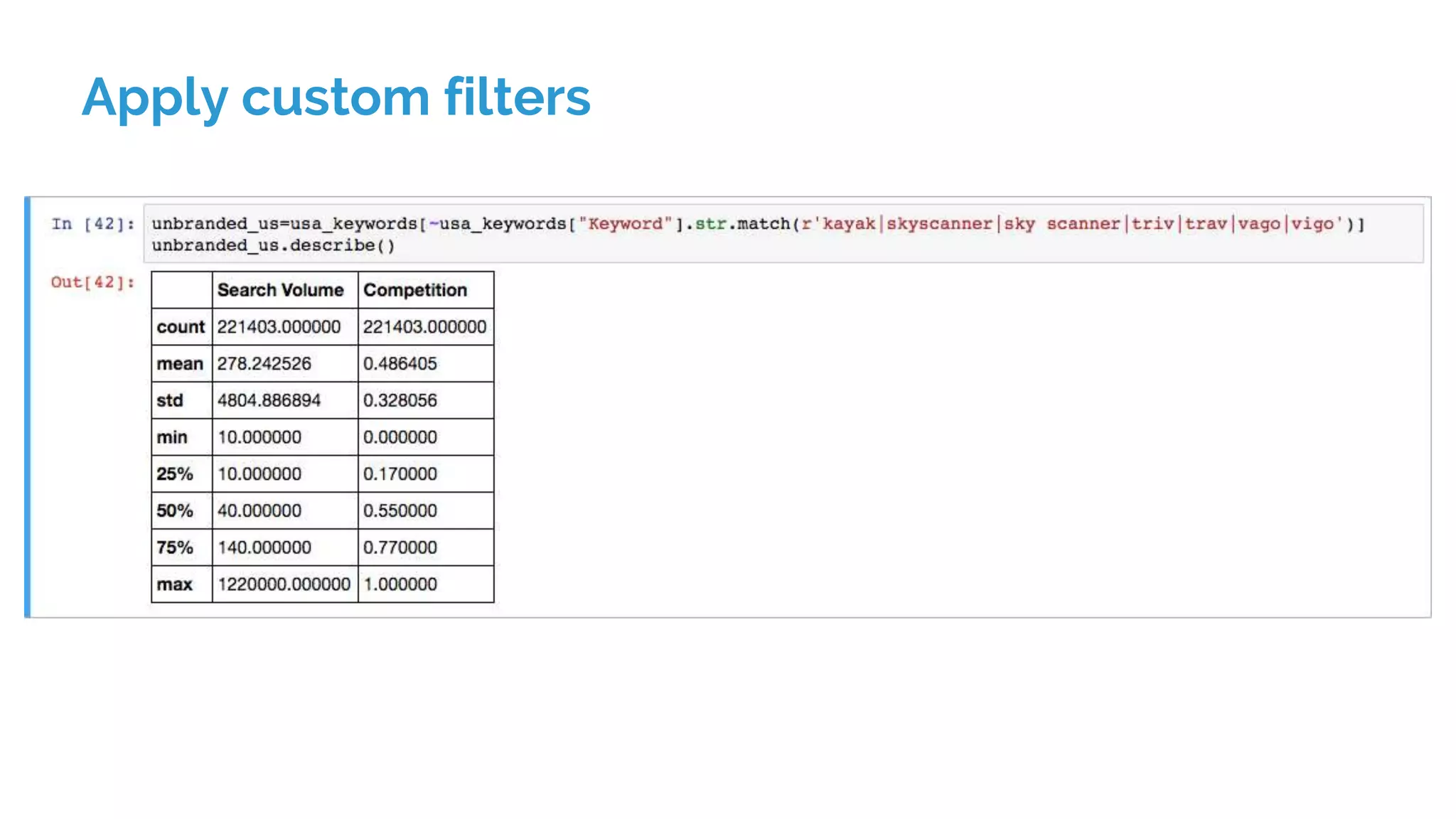Select the std value 4804.886894
This screenshot has height=819, width=1456.
click(269, 400)
